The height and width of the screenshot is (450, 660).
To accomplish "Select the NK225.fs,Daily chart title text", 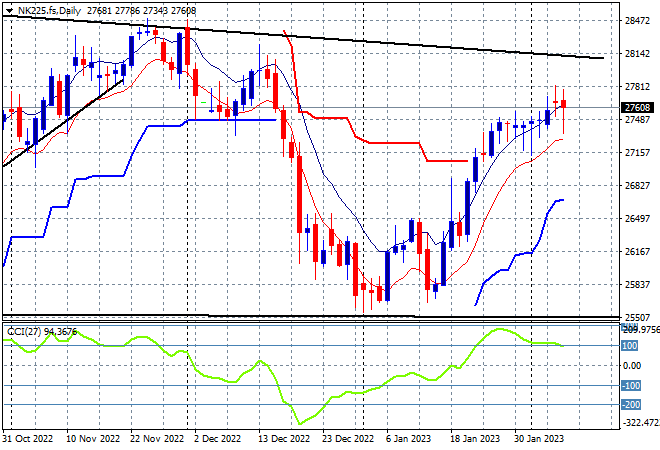I will pos(49,11).
